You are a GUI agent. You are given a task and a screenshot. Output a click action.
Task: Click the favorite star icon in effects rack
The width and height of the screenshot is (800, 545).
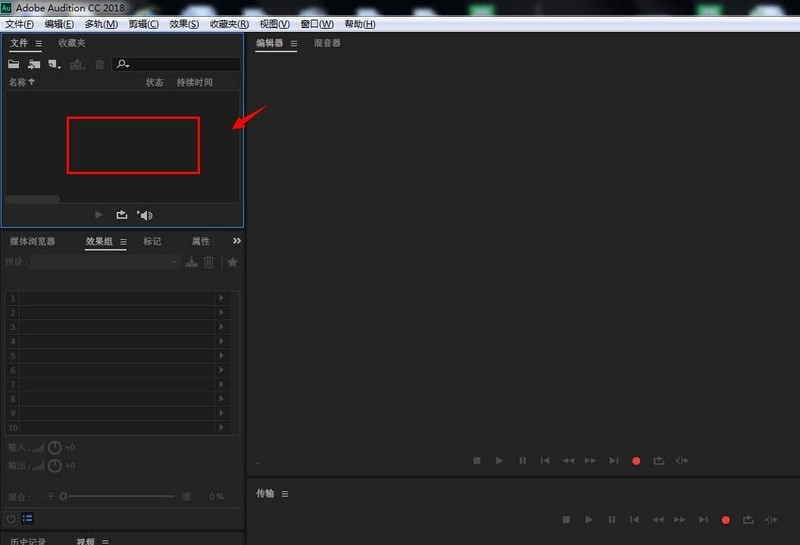[x=233, y=262]
